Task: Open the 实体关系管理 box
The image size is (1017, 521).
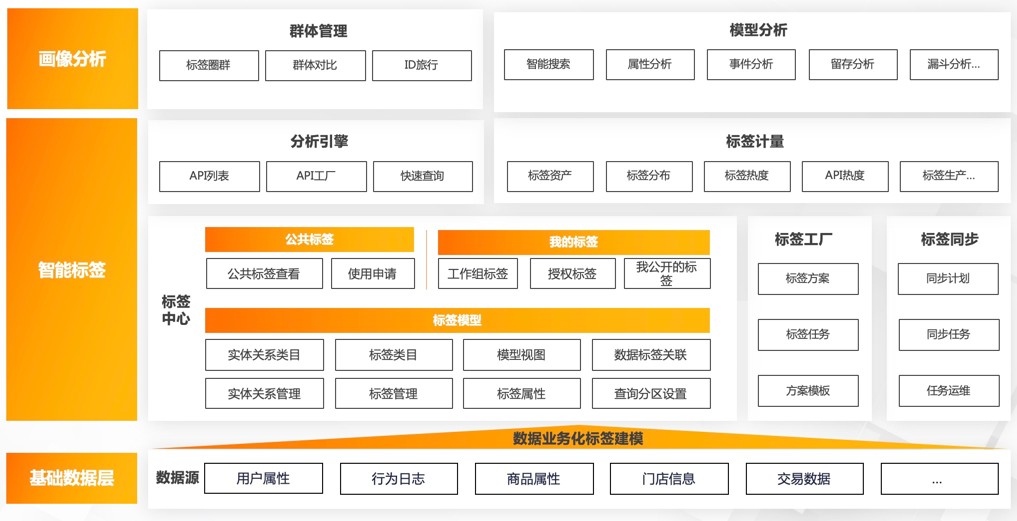Action: pos(264,393)
